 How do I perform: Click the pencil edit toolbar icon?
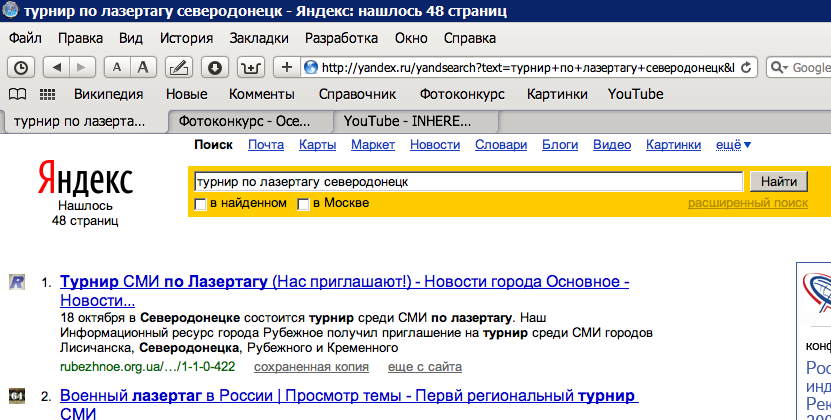(x=179, y=67)
